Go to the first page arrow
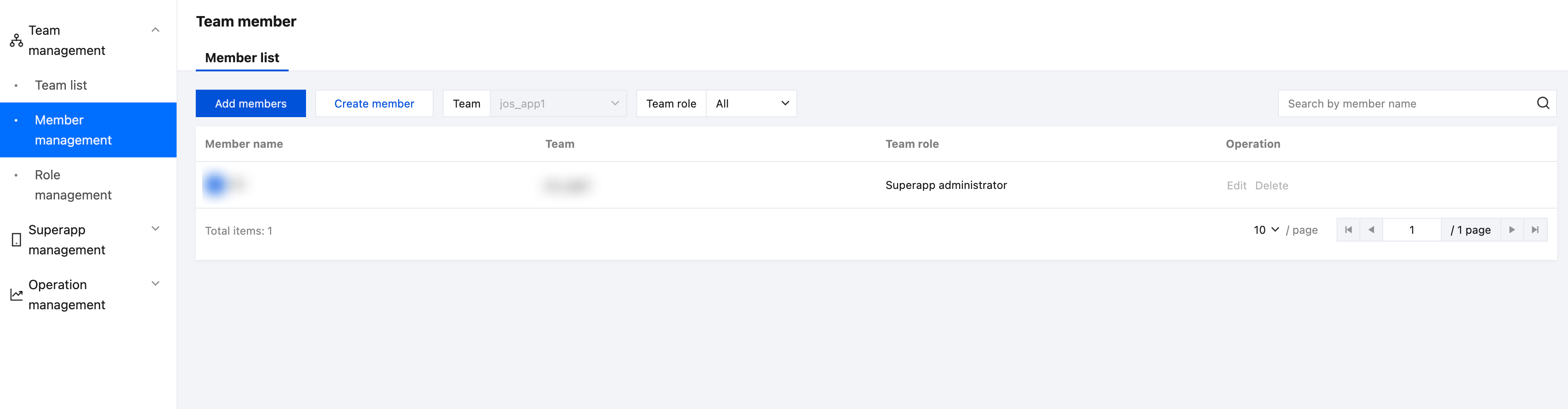1568x409 pixels. click(x=1348, y=230)
